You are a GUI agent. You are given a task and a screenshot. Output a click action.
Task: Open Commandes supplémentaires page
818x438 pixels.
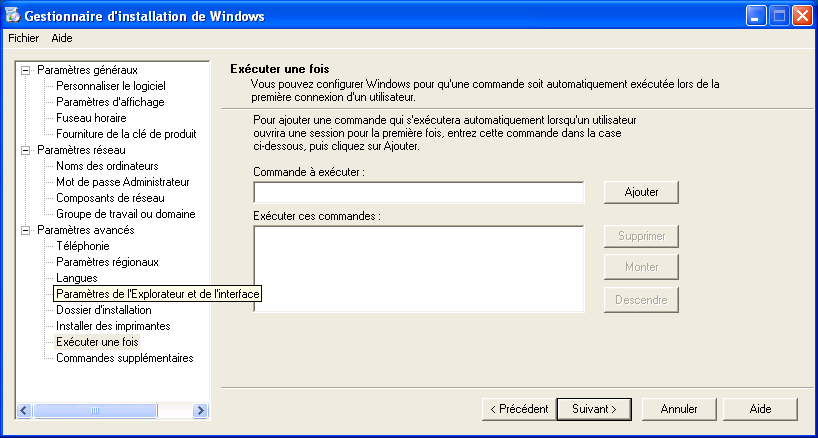coord(125,358)
